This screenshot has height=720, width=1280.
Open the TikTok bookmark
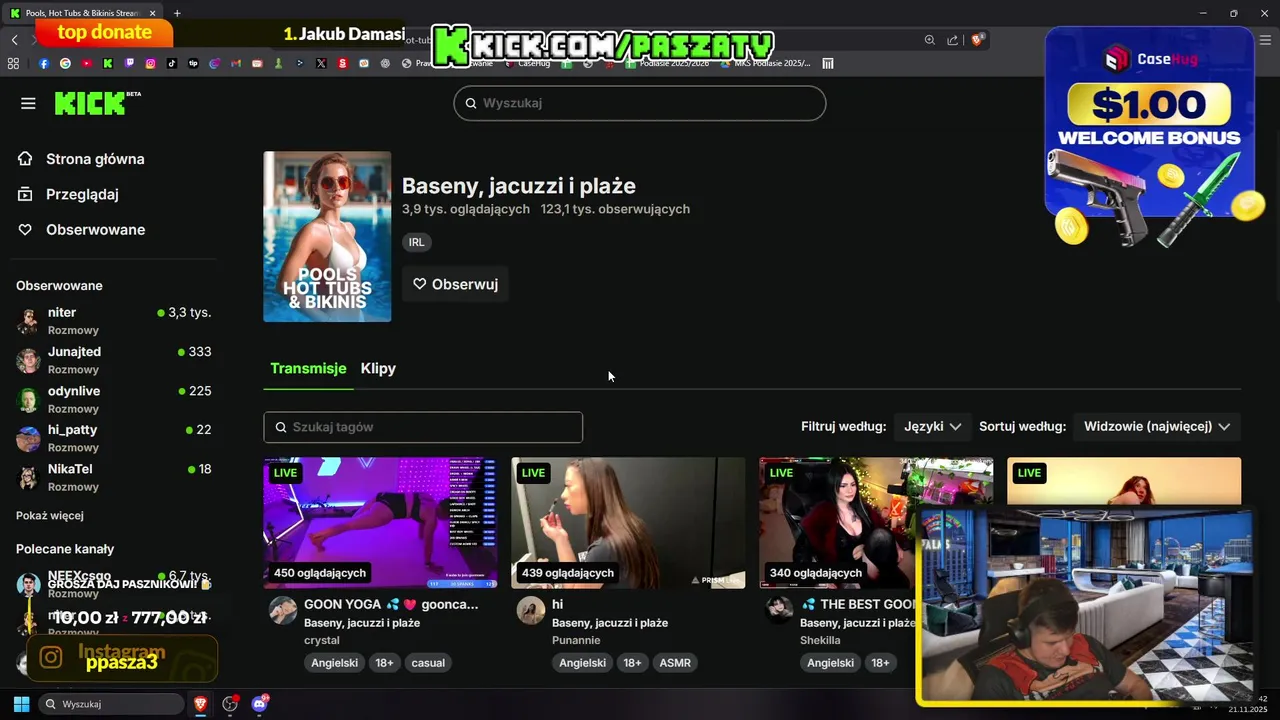[172, 63]
